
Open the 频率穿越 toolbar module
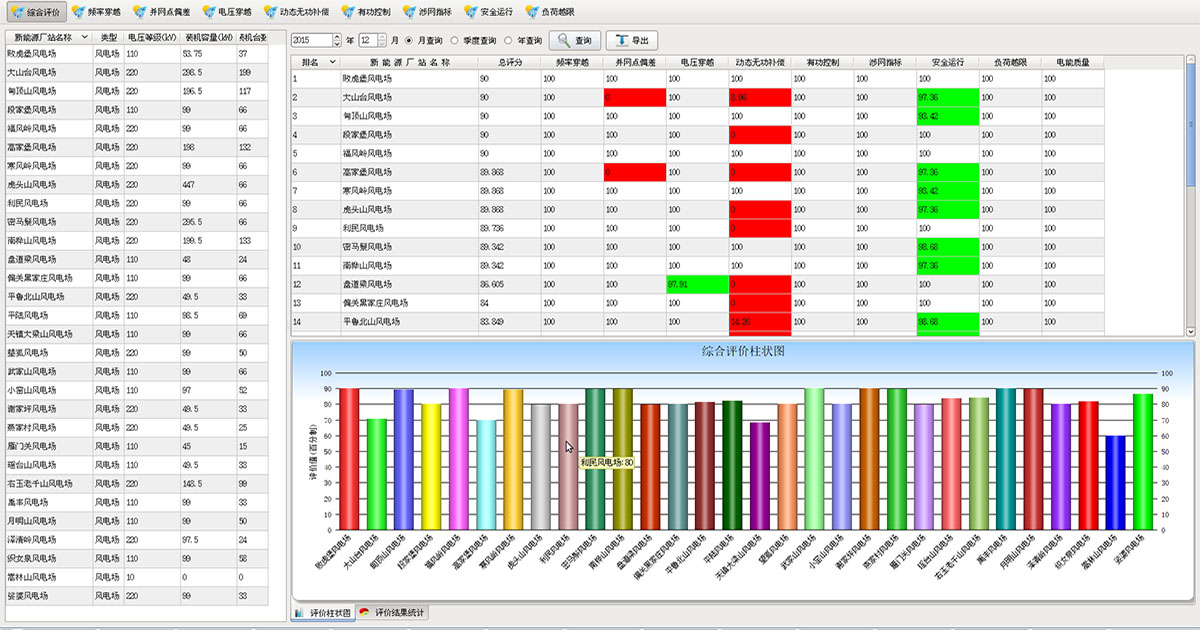point(101,12)
